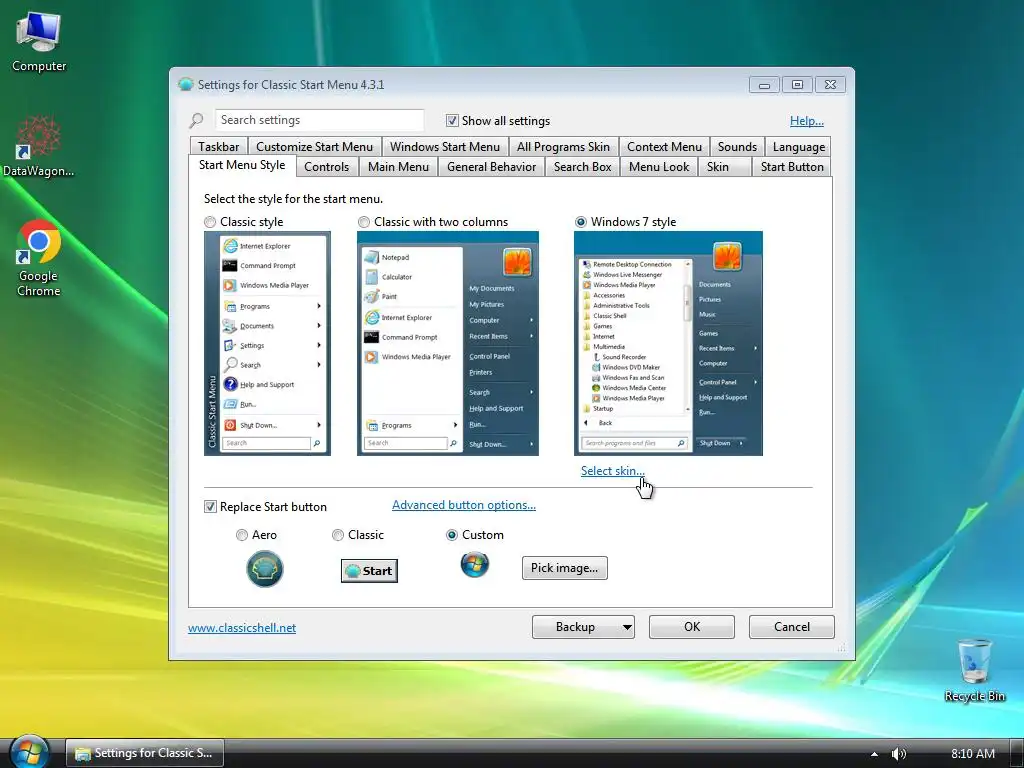The image size is (1024, 768).
Task: Switch to the Controls tab
Action: [x=327, y=167]
